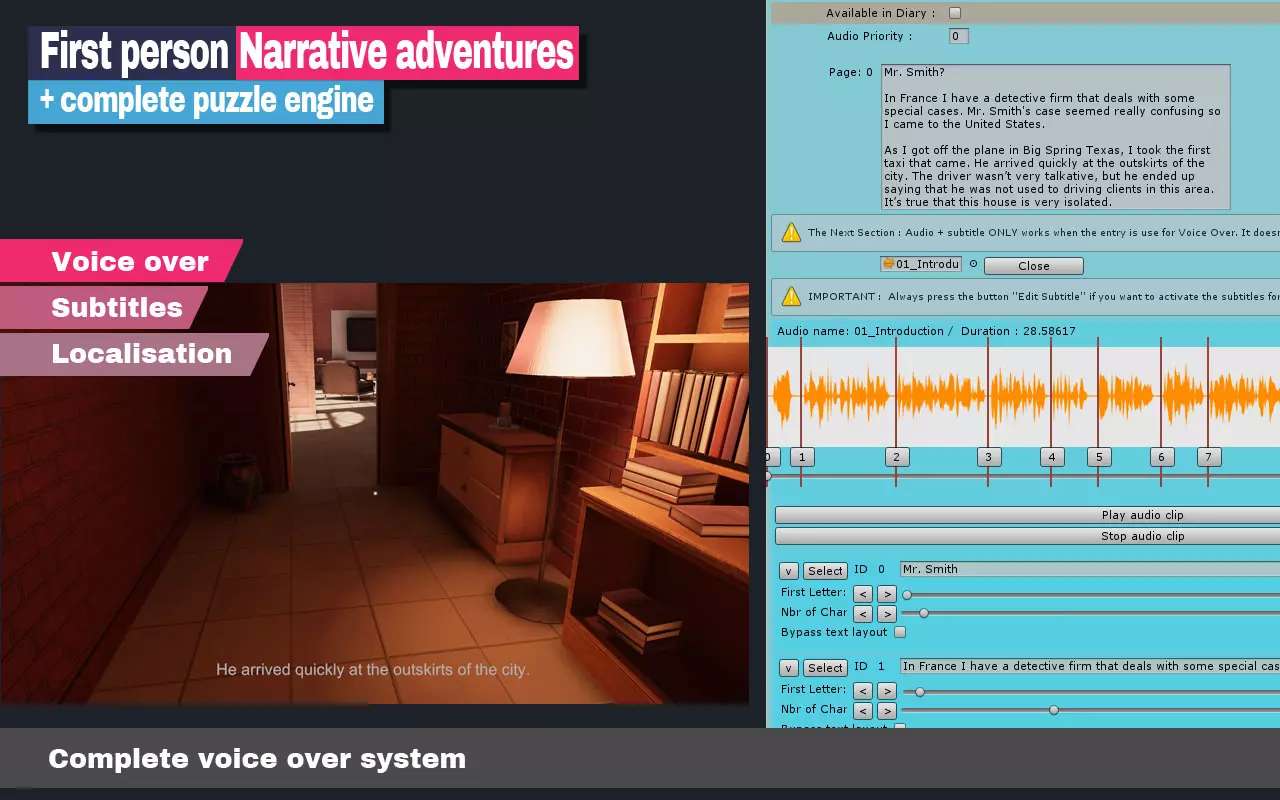The height and width of the screenshot is (800, 1280).
Task: Select subtitle marker 2 on waveform
Action: [x=897, y=457]
